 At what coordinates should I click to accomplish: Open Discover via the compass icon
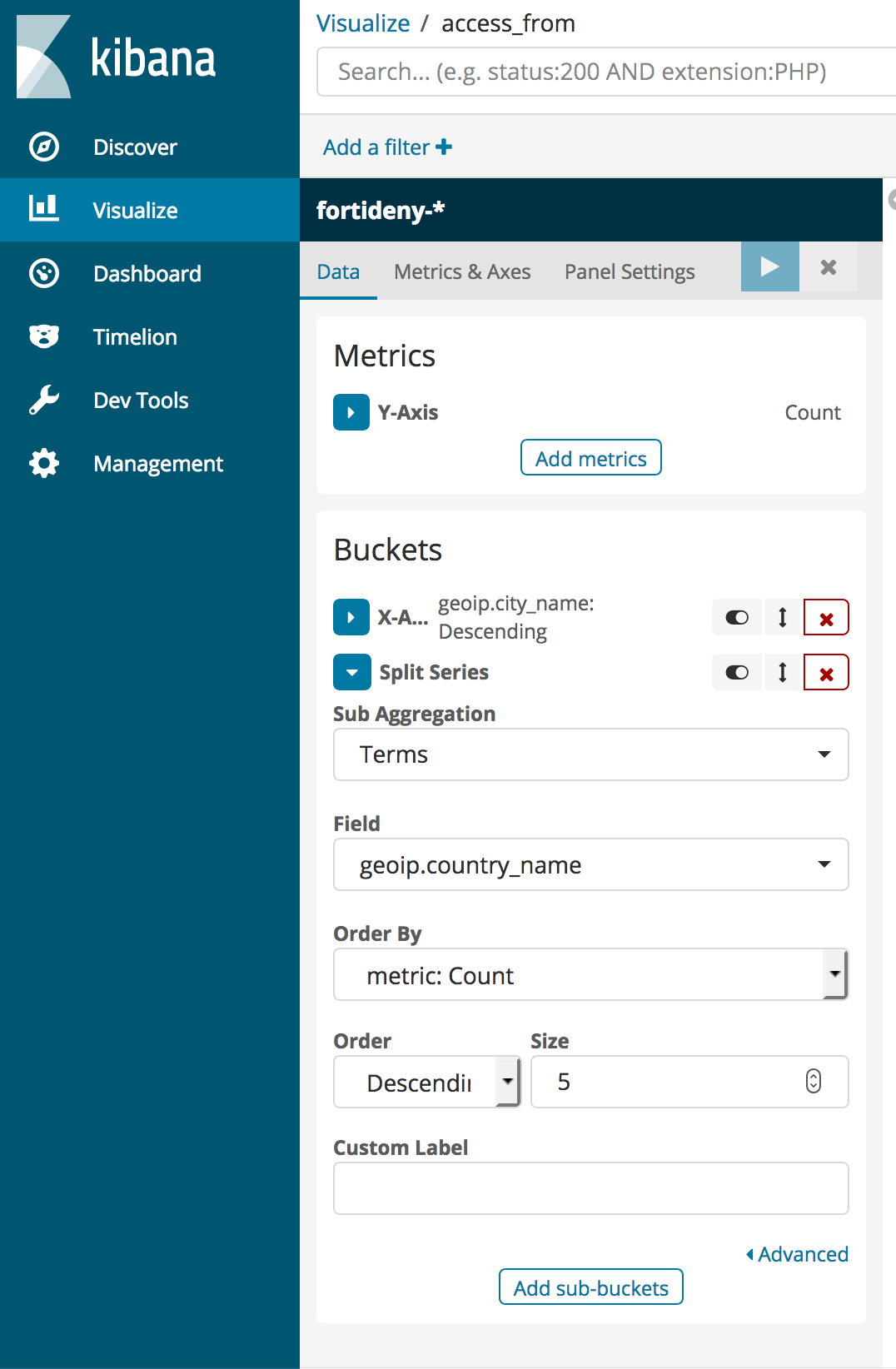click(44, 147)
